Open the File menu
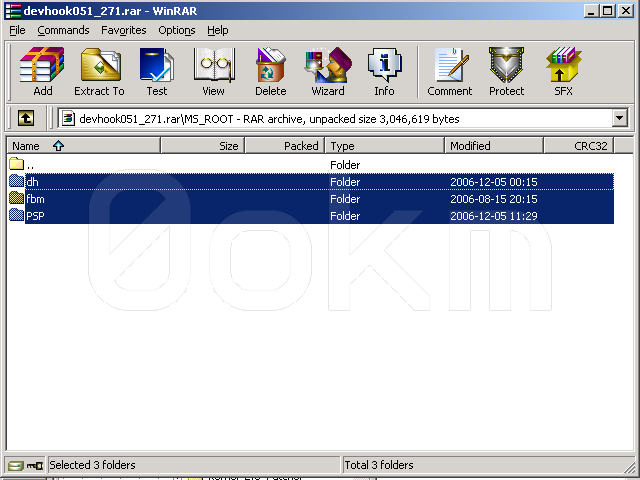 pos(17,30)
